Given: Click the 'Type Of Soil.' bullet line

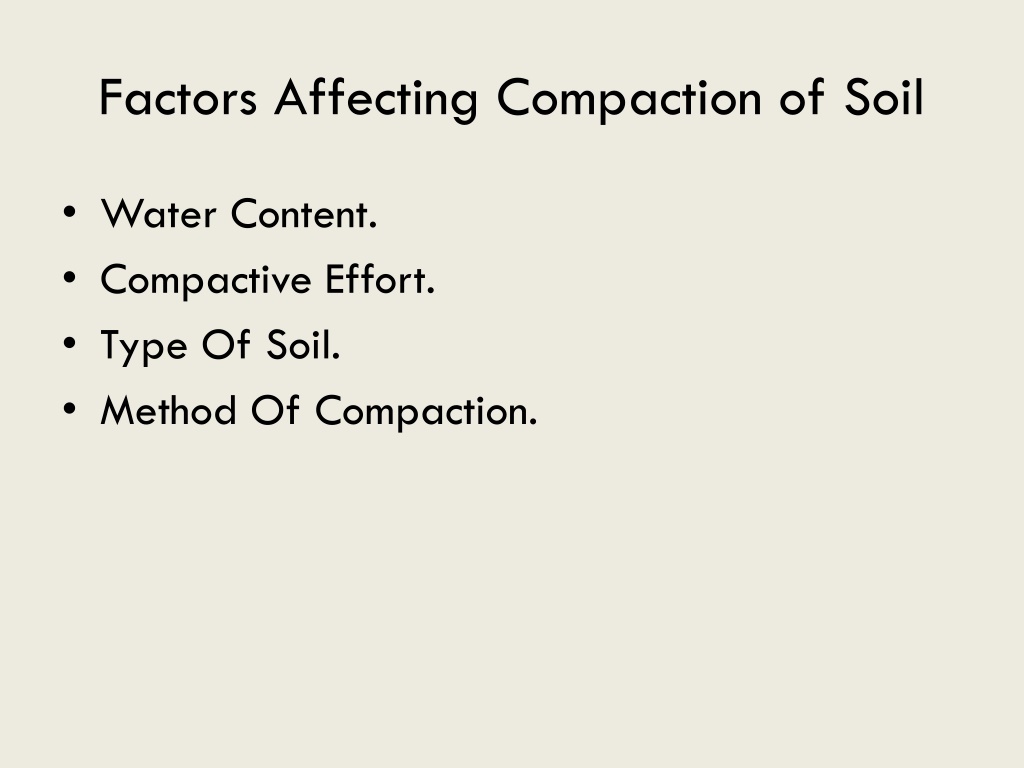Looking at the screenshot, I should pos(220,346).
